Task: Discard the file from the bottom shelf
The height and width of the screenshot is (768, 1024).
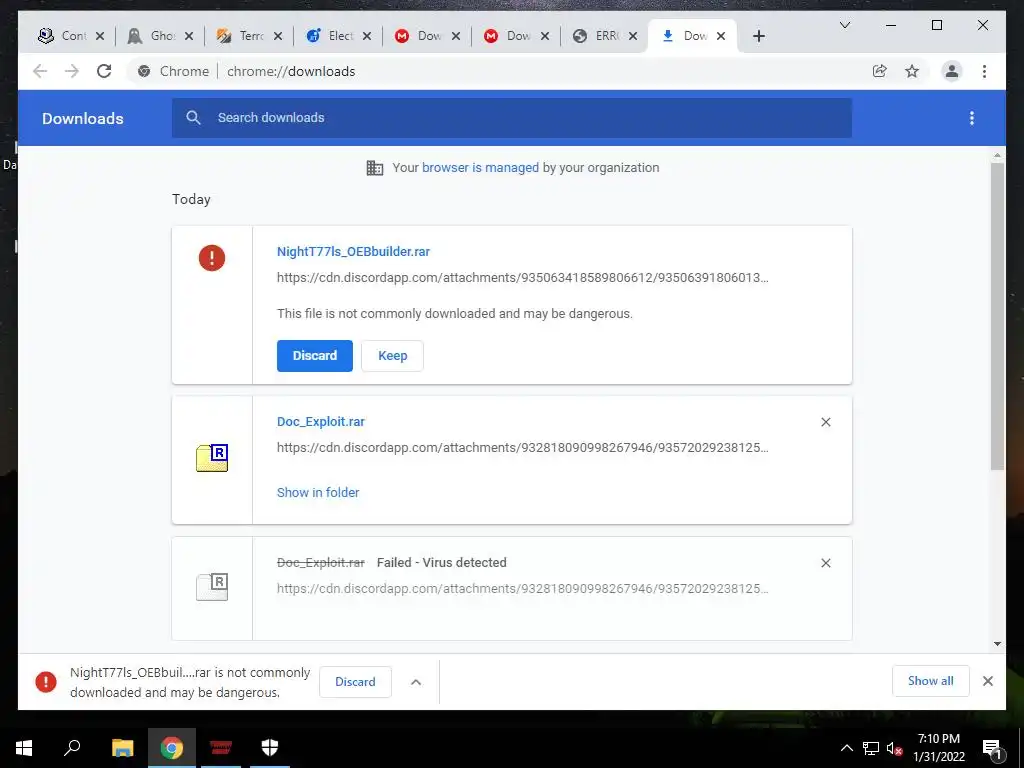Action: pos(355,682)
